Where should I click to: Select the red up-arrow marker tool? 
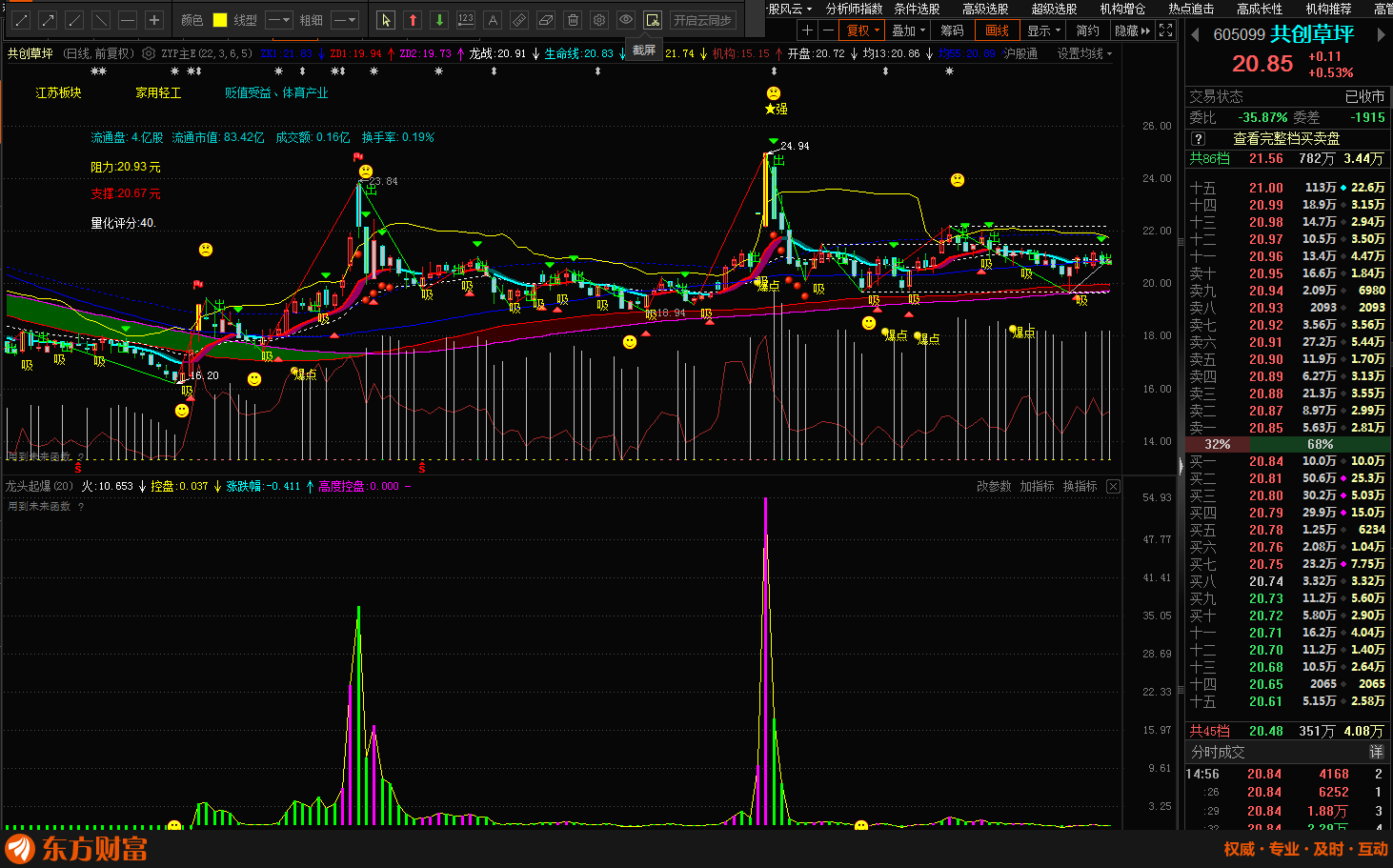[413, 20]
